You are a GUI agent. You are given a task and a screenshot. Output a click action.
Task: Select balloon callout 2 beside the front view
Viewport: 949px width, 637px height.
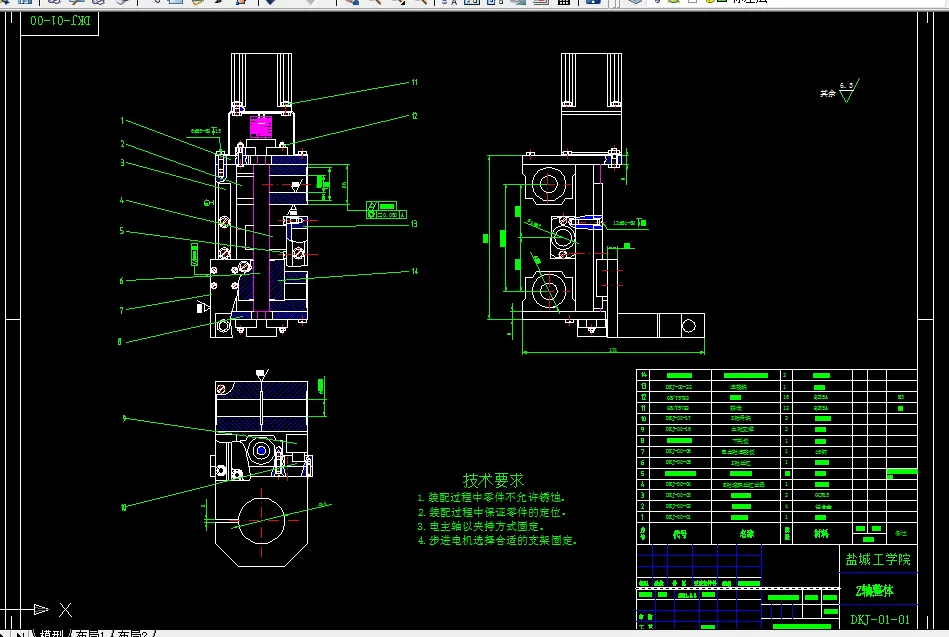click(122, 144)
